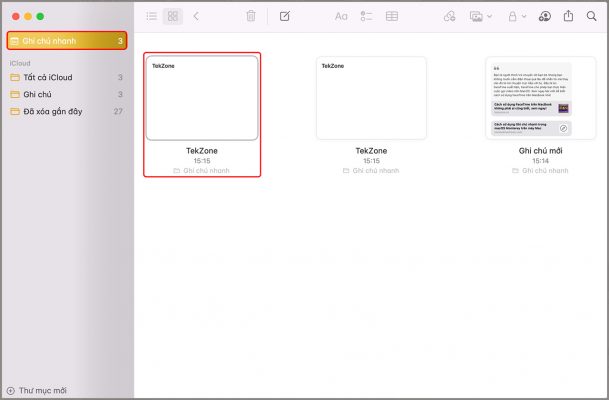Create a new note with compose icon
The width and height of the screenshot is (609, 400).
pos(285,16)
